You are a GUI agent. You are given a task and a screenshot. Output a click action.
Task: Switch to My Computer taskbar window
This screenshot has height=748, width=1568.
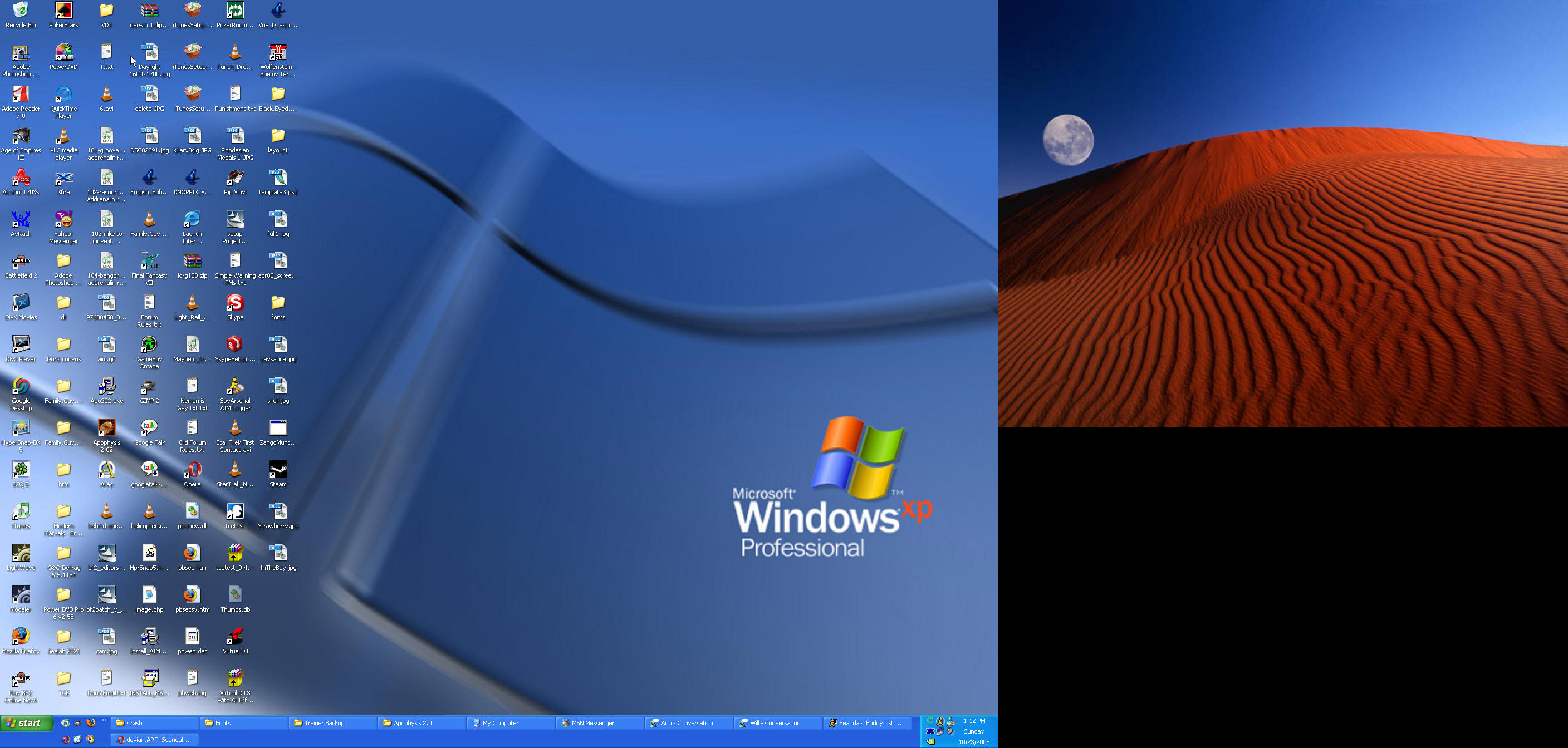click(x=510, y=723)
